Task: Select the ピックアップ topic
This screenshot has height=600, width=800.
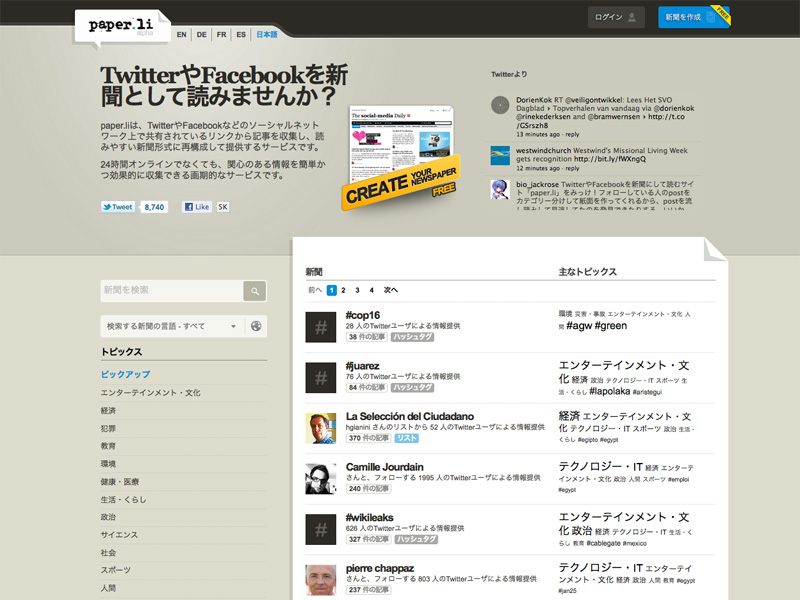Action: click(x=126, y=374)
